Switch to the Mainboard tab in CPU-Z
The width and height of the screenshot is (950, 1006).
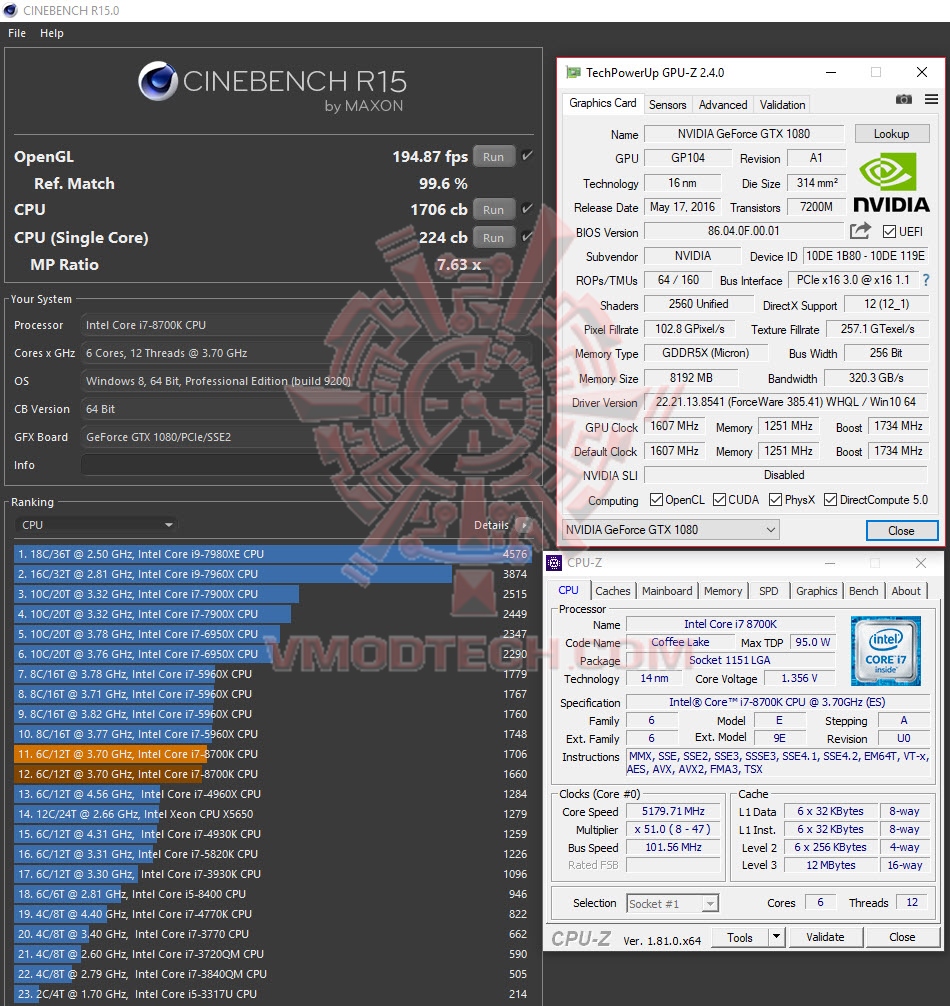(667, 591)
